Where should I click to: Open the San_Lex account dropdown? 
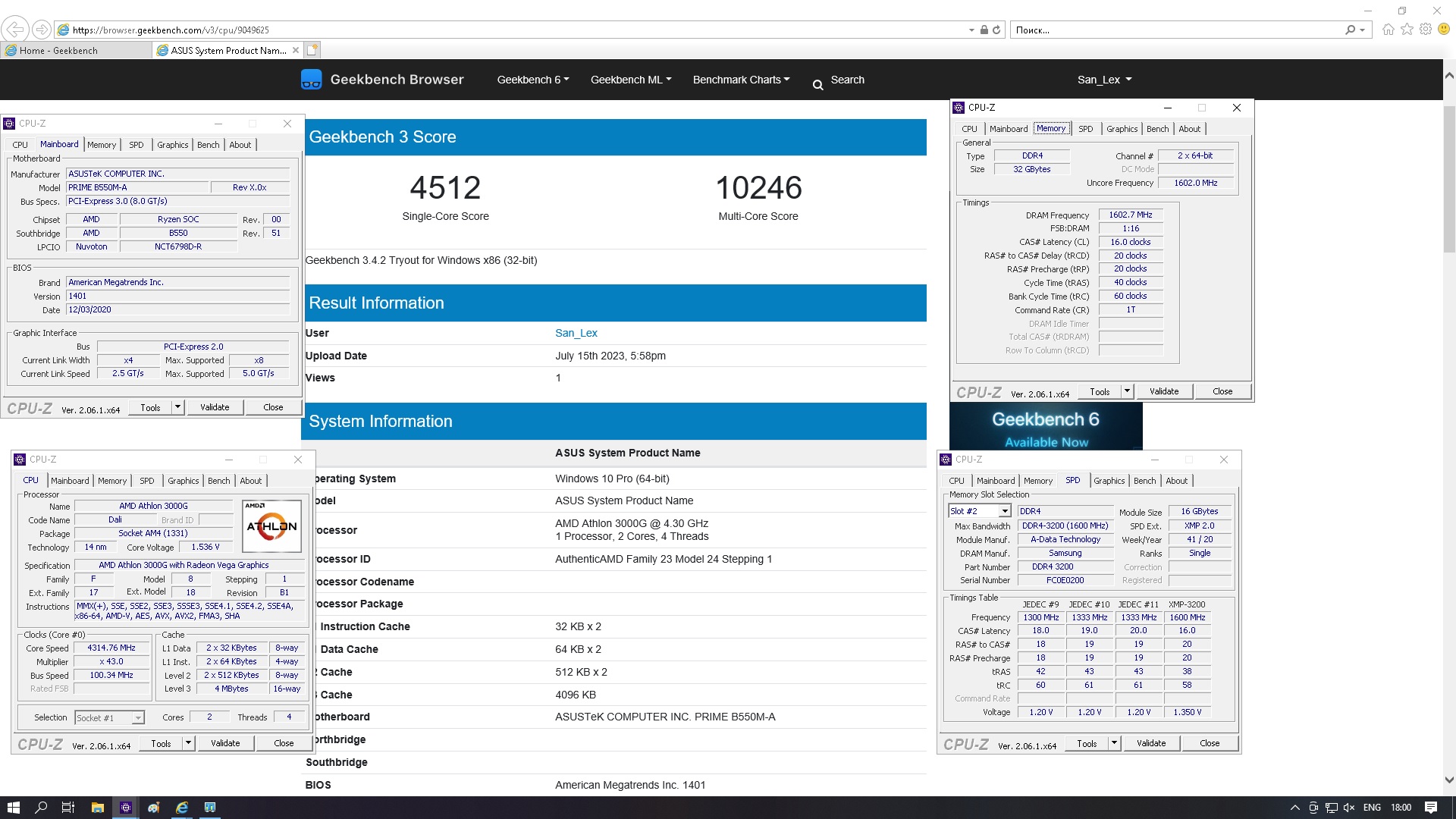coord(1105,80)
